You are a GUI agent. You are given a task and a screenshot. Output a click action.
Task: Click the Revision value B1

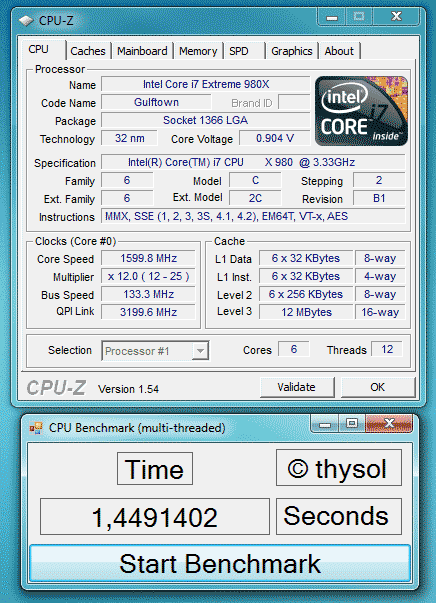pyautogui.click(x=379, y=198)
